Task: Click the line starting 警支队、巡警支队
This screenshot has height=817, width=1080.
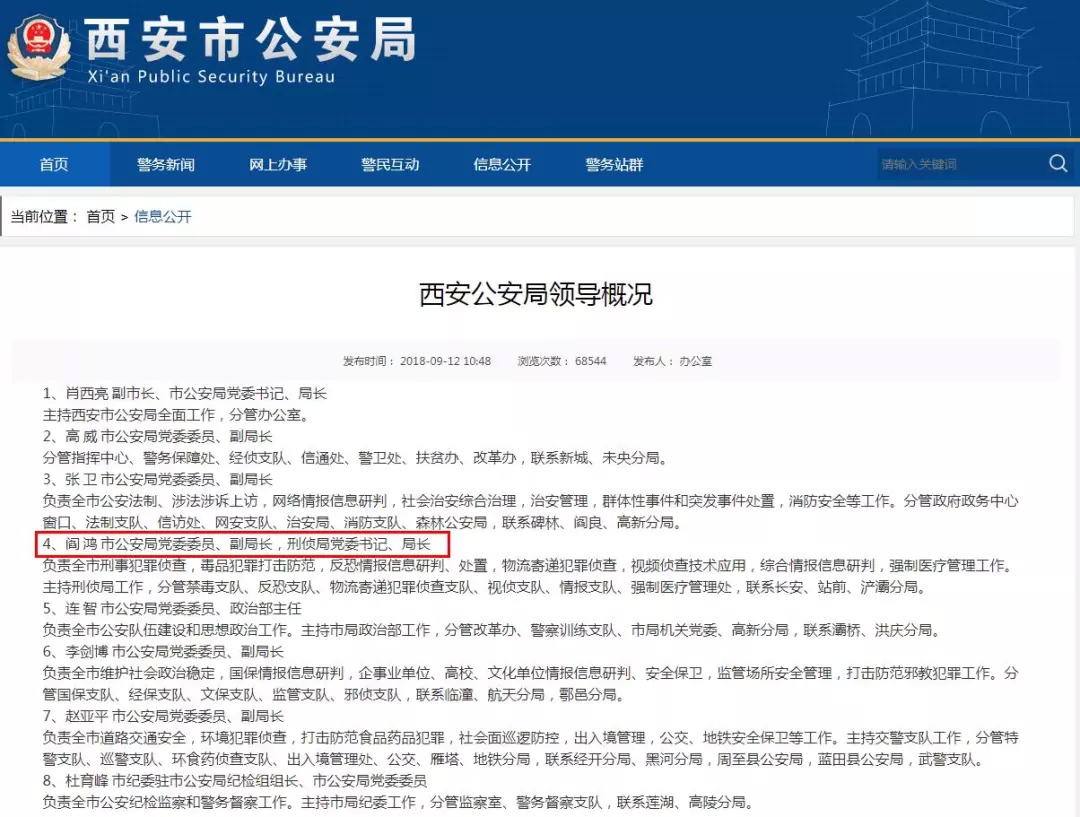Action: tap(514, 759)
